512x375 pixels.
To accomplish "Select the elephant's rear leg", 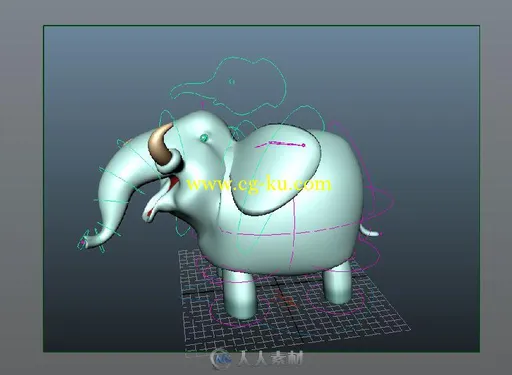I will coord(337,282).
